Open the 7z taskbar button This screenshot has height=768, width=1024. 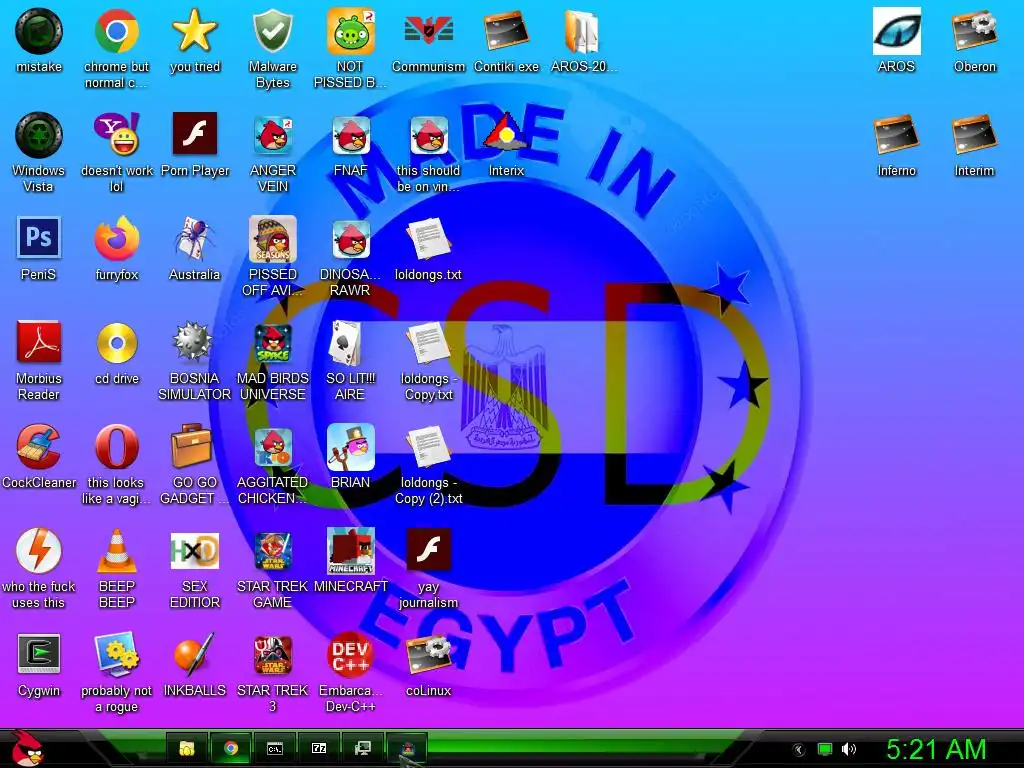pyautogui.click(x=319, y=748)
